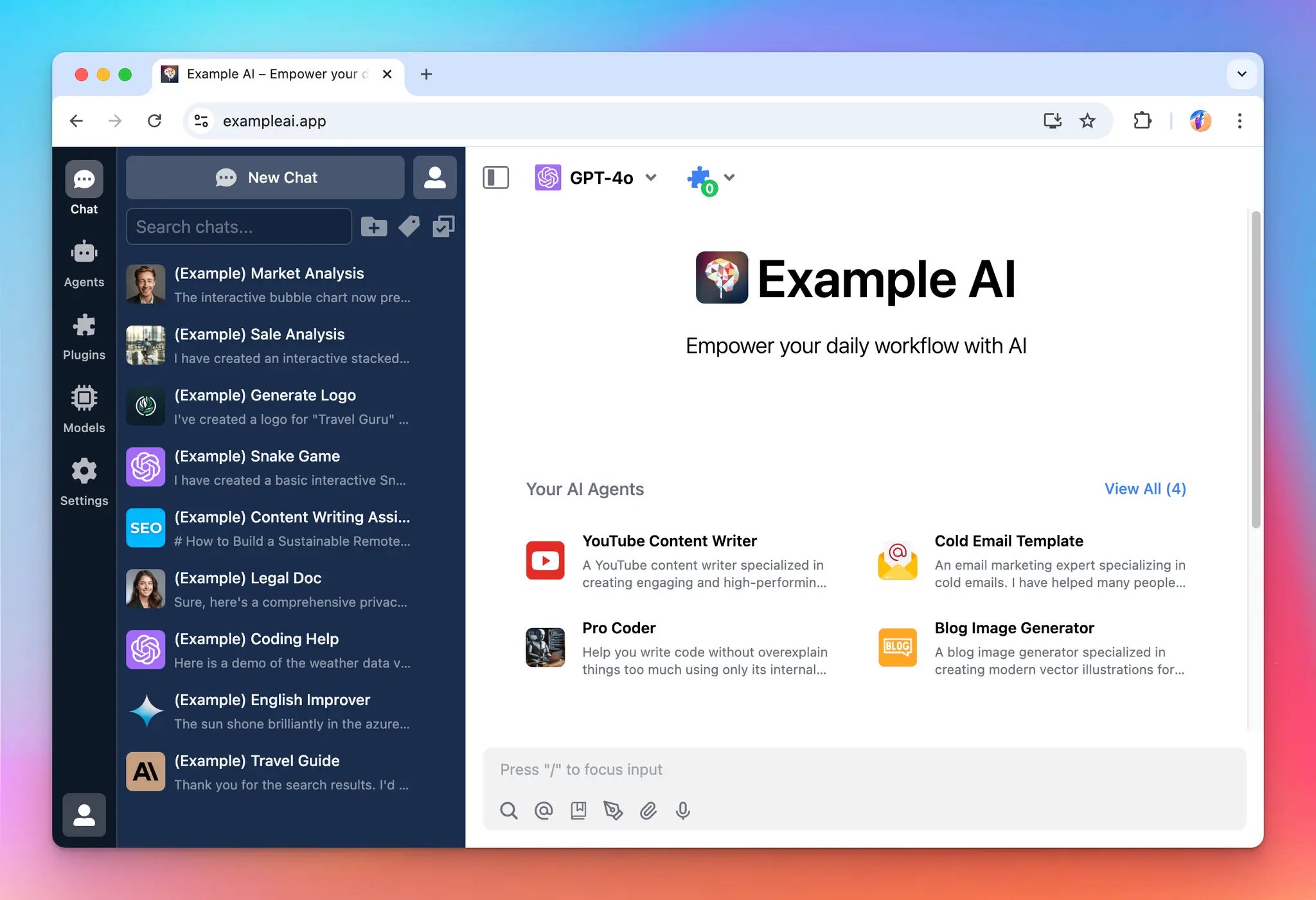
Task: Bookmark this page with the star icon
Action: click(1087, 121)
